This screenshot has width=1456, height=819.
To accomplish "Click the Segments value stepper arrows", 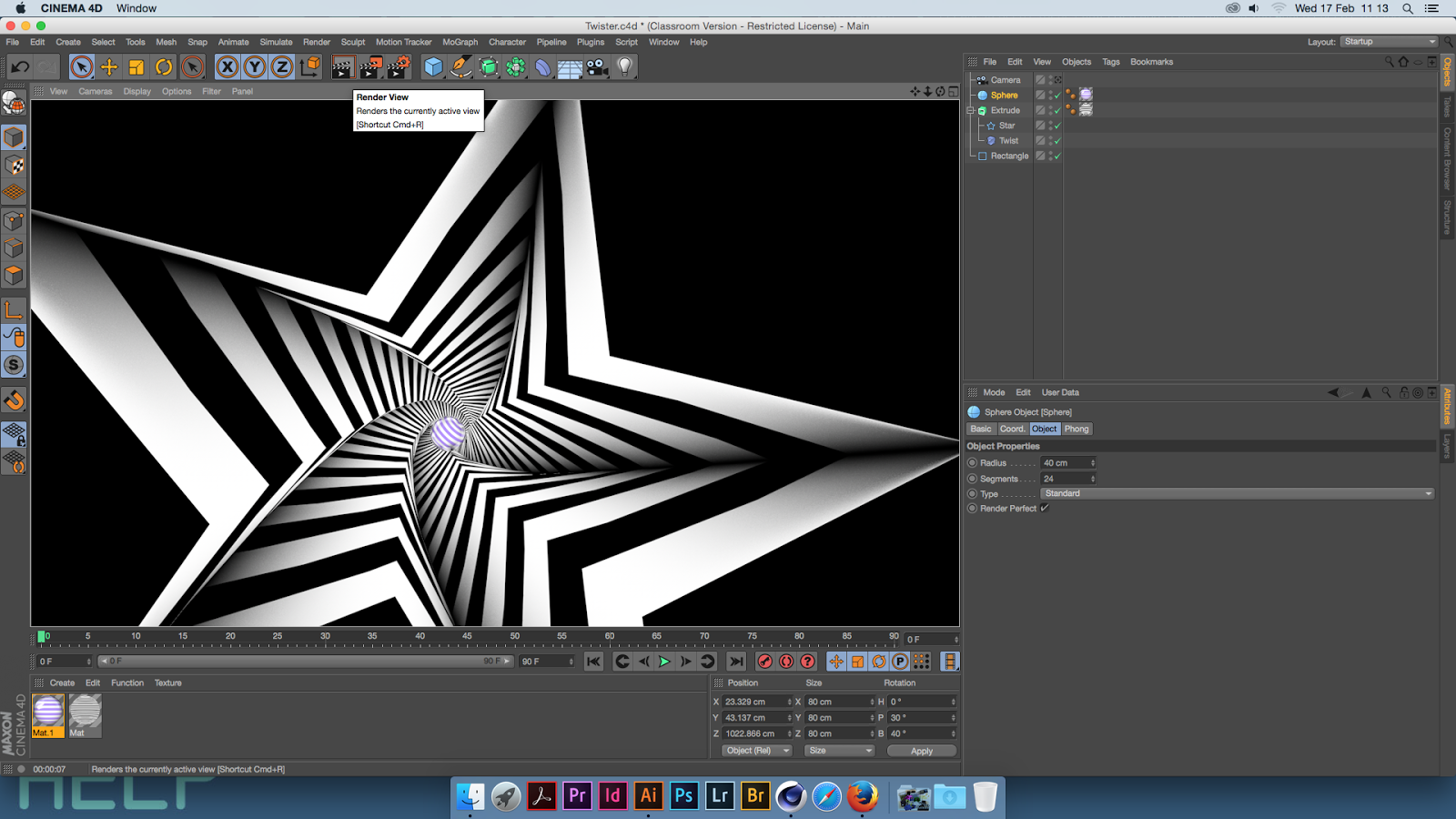I will [1092, 479].
